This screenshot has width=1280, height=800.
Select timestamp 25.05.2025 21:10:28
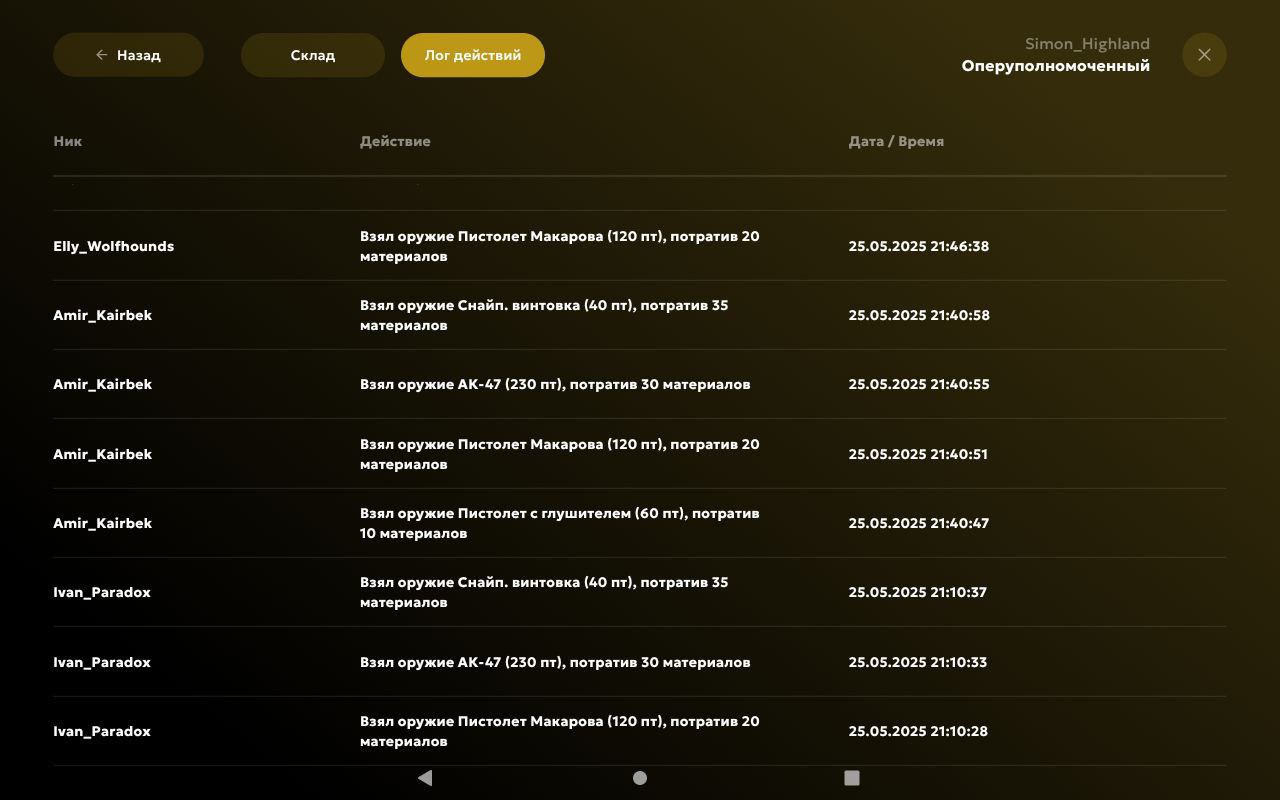(918, 731)
